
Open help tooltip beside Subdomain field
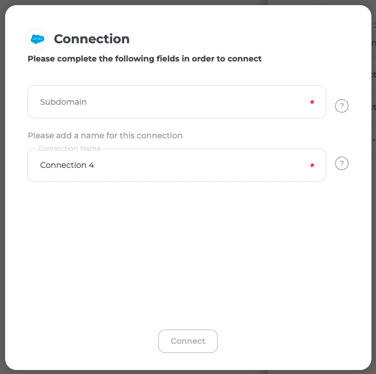pos(342,106)
